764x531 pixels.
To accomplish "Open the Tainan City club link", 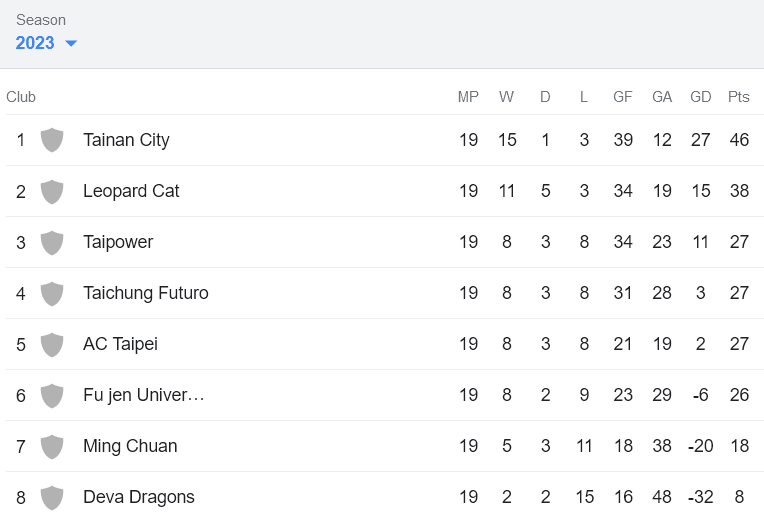I will tap(126, 140).
